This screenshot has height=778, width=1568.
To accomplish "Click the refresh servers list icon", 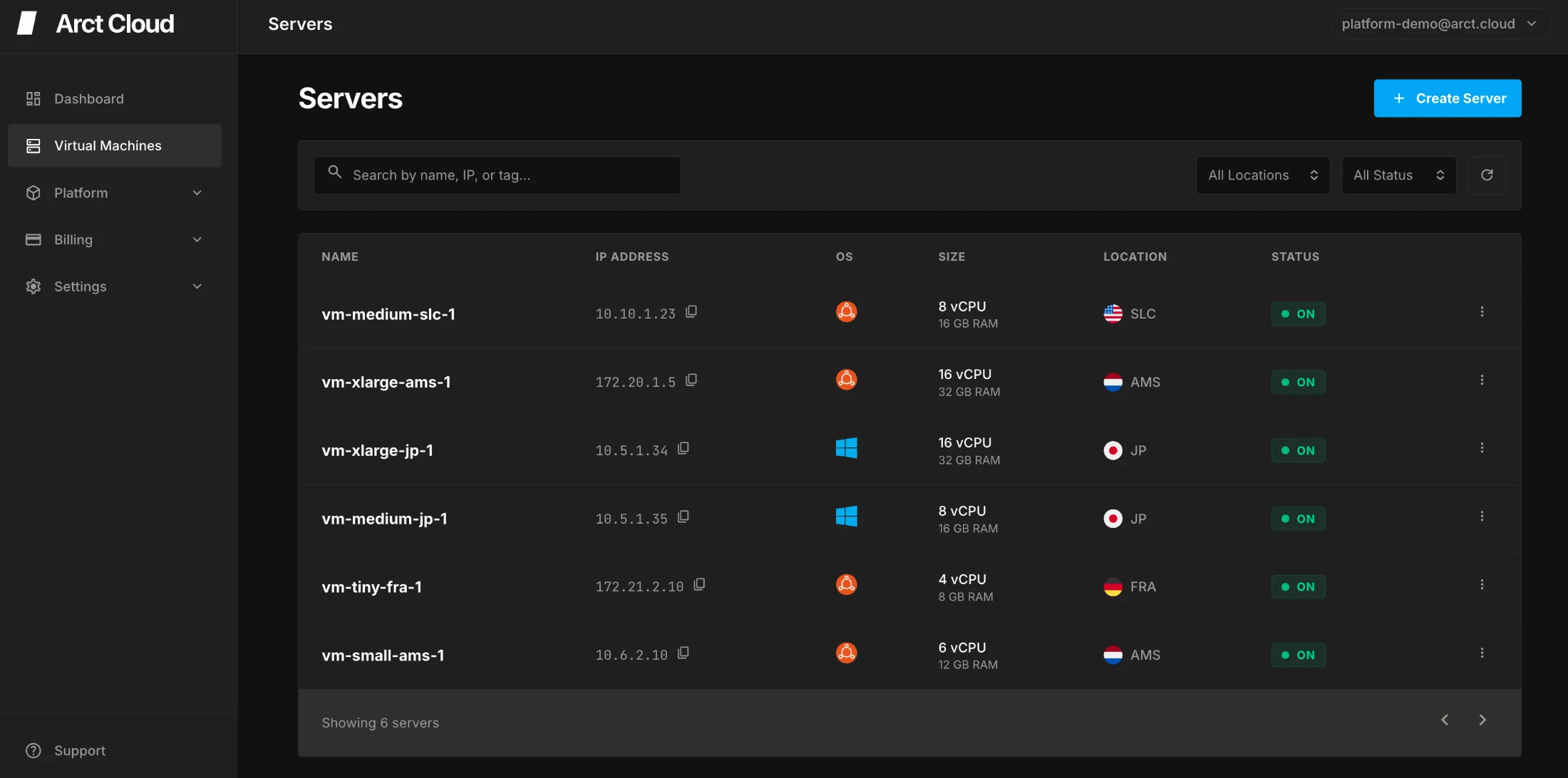I will (1487, 175).
